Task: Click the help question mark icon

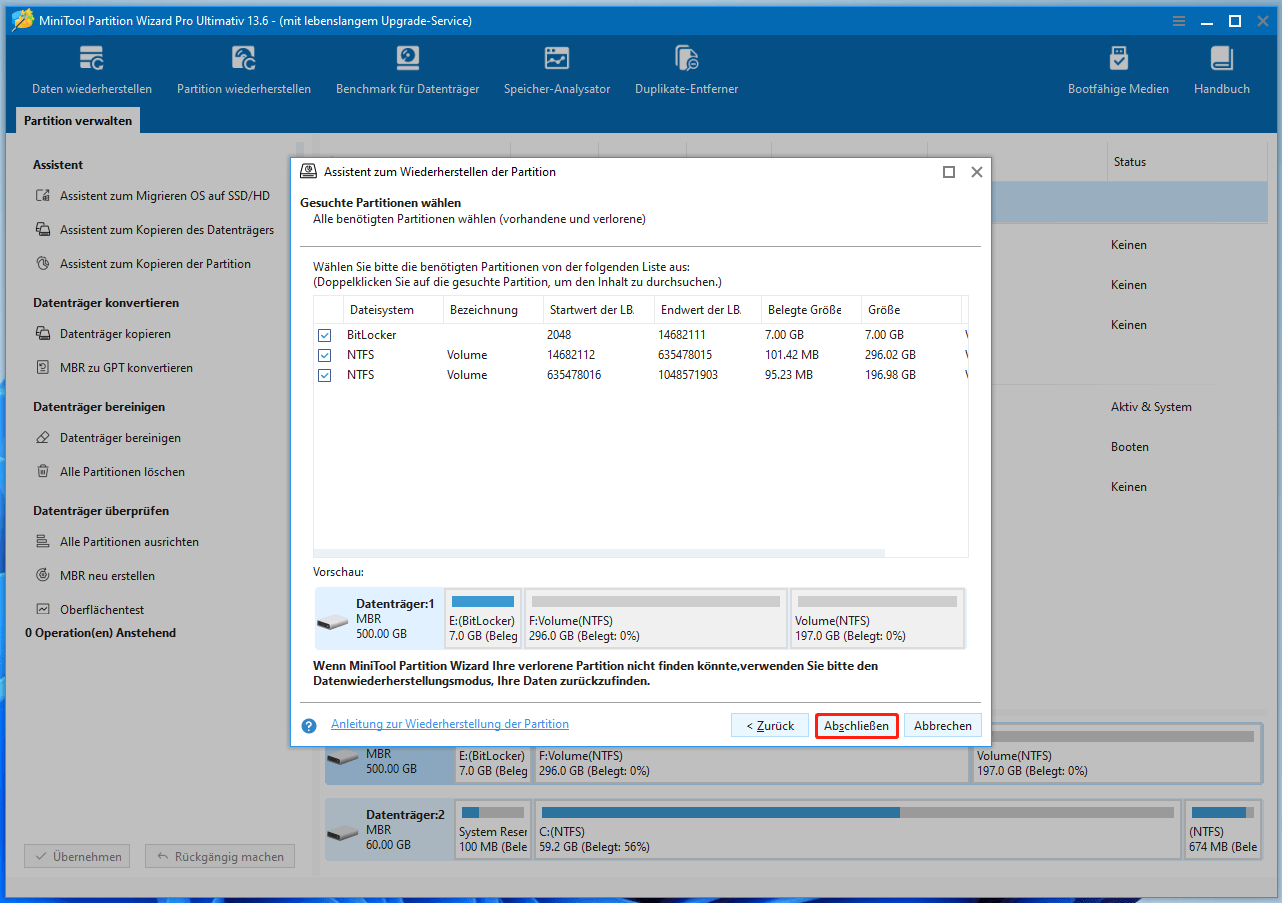Action: pos(309,725)
